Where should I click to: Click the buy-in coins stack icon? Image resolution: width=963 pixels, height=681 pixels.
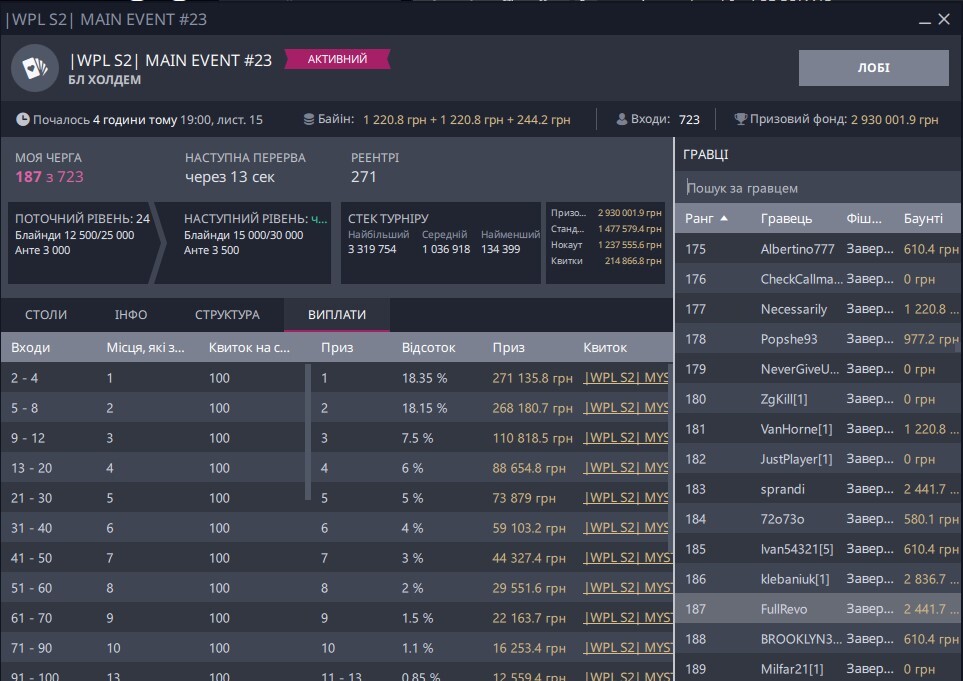pyautogui.click(x=309, y=120)
